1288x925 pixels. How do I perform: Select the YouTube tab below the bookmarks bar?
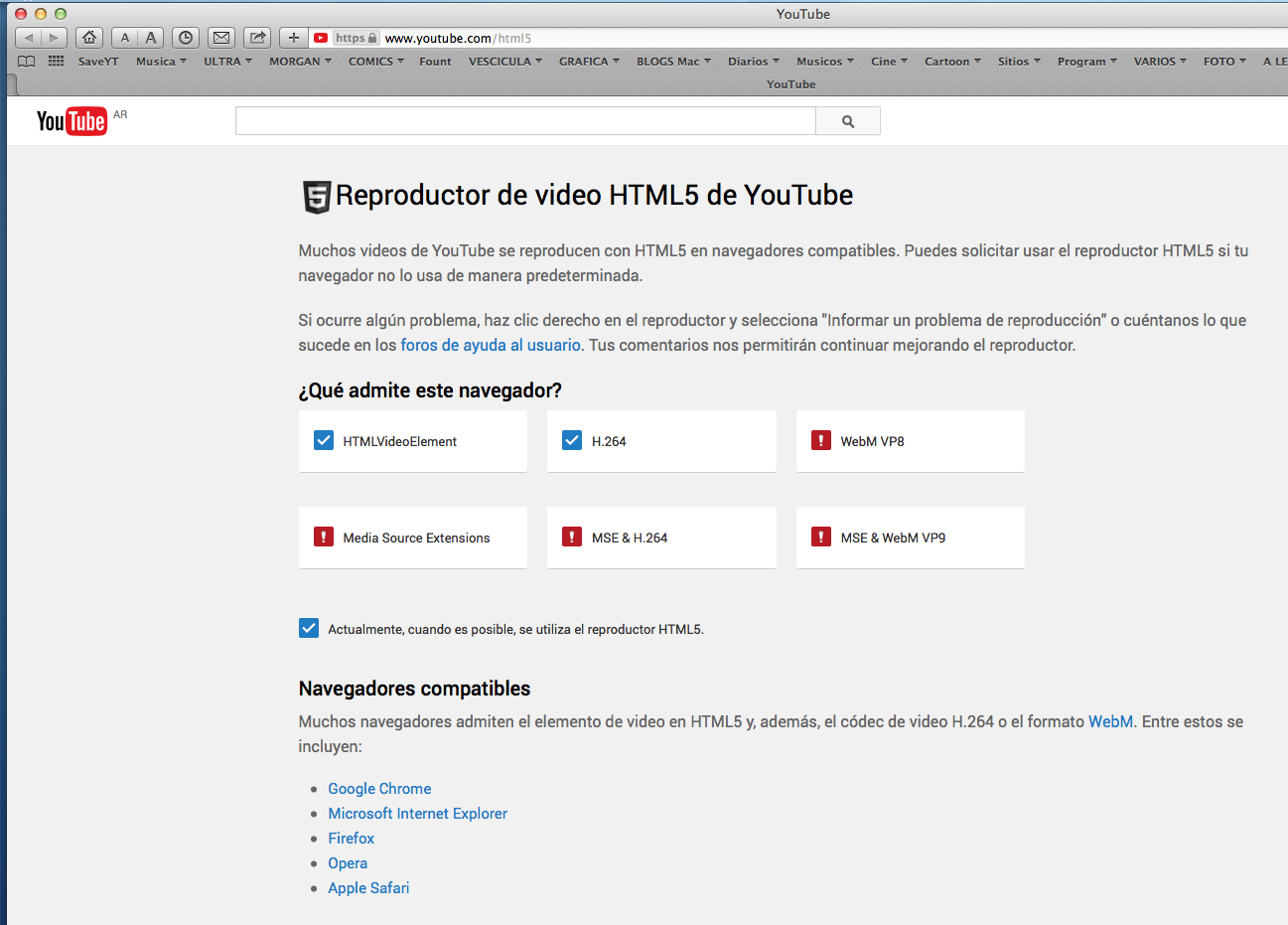(791, 84)
